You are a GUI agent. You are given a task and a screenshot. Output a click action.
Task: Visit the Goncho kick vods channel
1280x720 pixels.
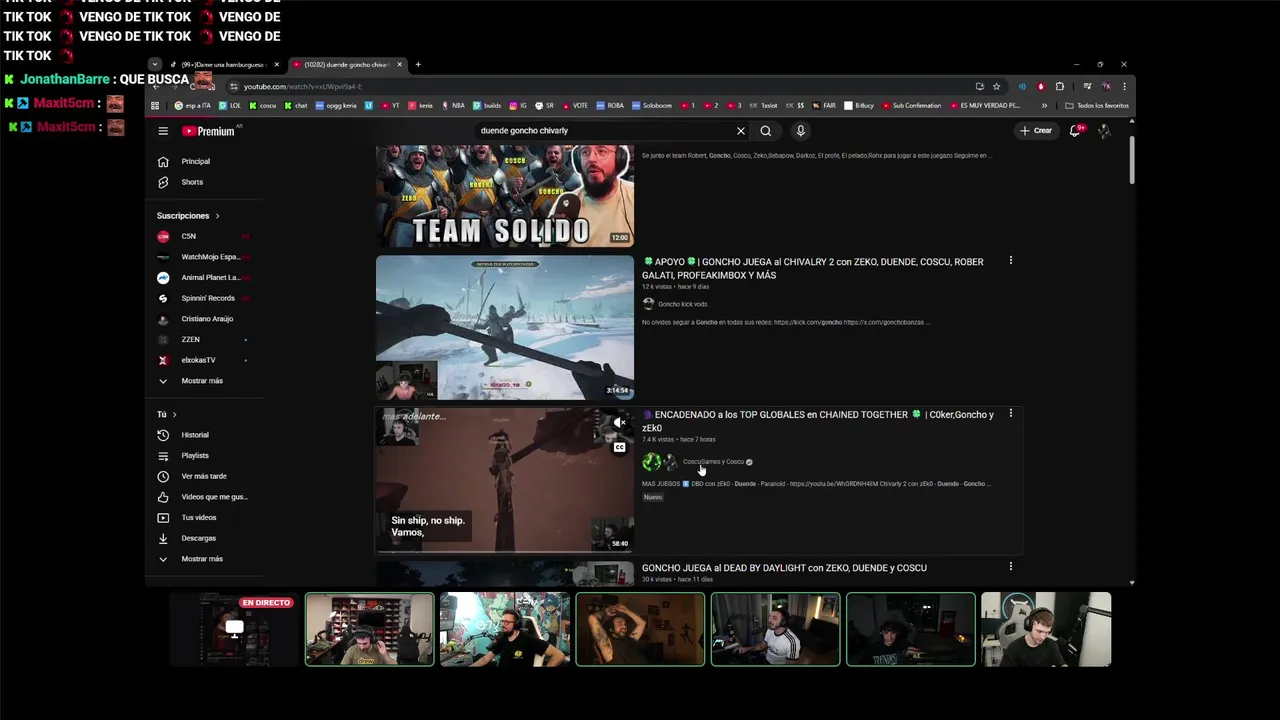[x=682, y=304]
